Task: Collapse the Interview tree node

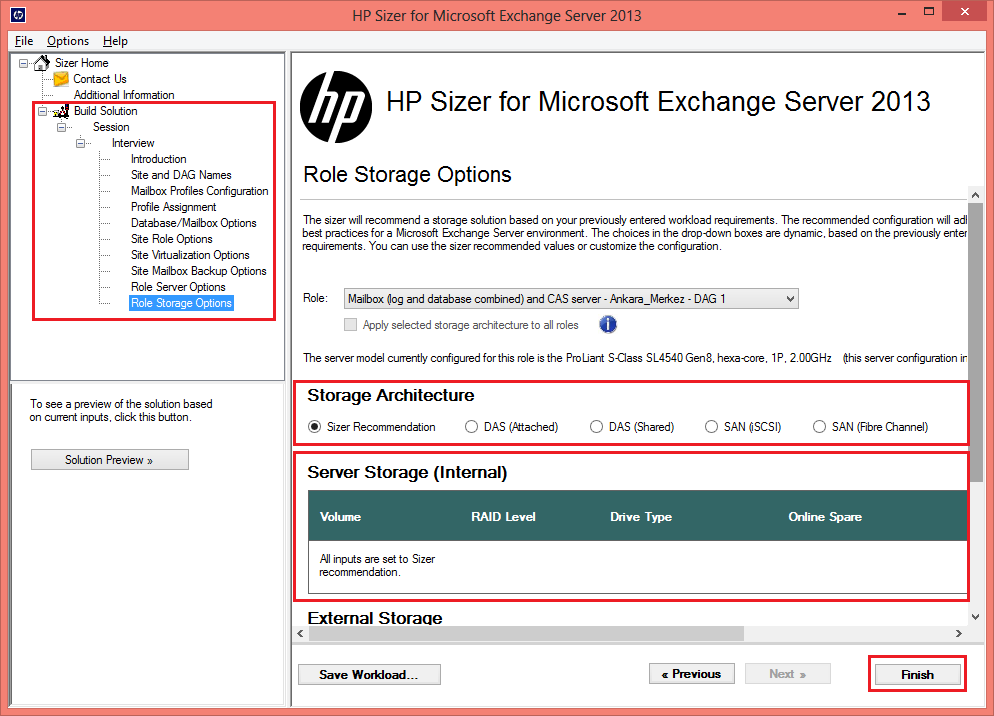Action: [x=81, y=143]
